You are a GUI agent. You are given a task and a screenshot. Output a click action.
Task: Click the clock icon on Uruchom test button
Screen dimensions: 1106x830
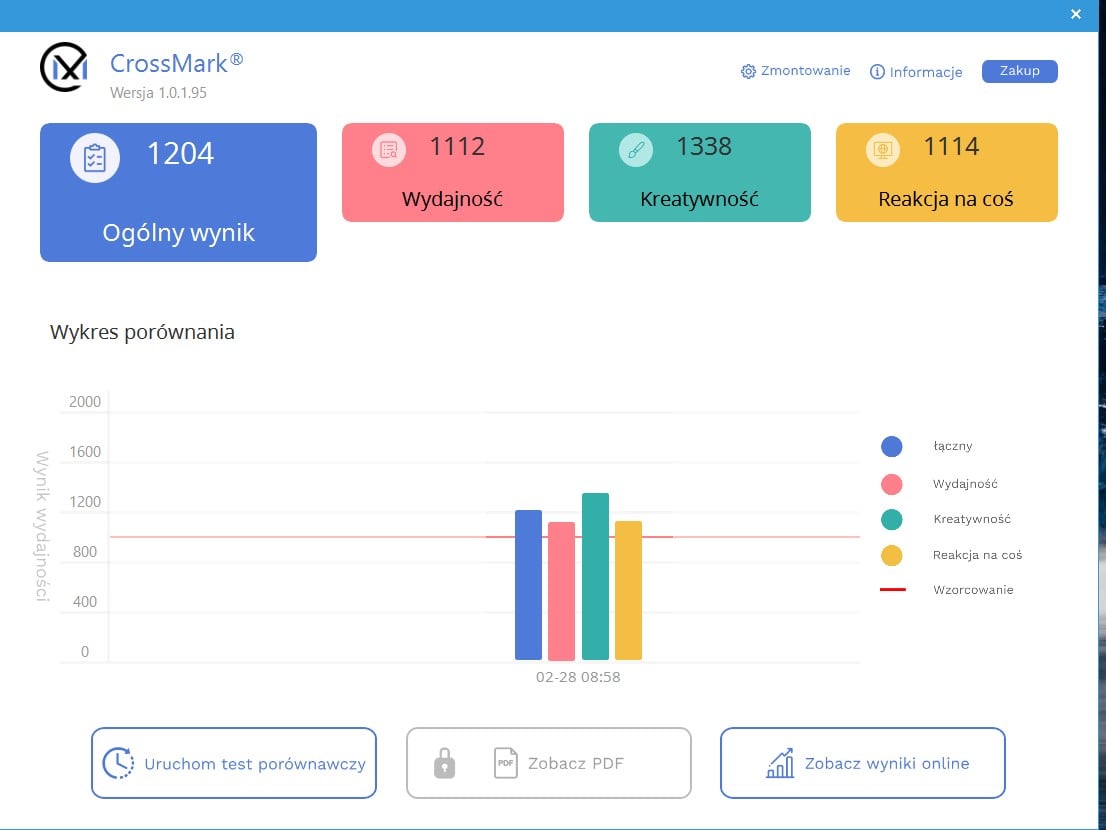(118, 763)
